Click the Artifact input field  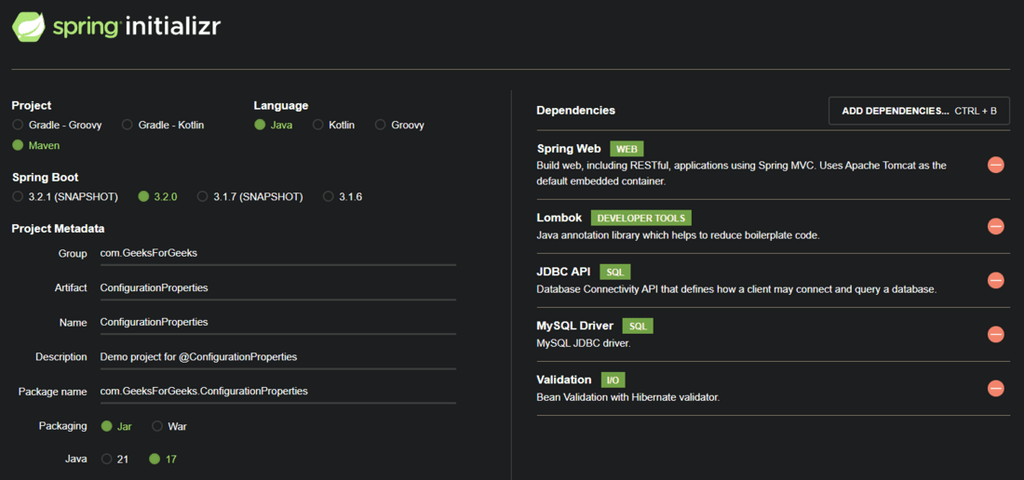pos(277,288)
